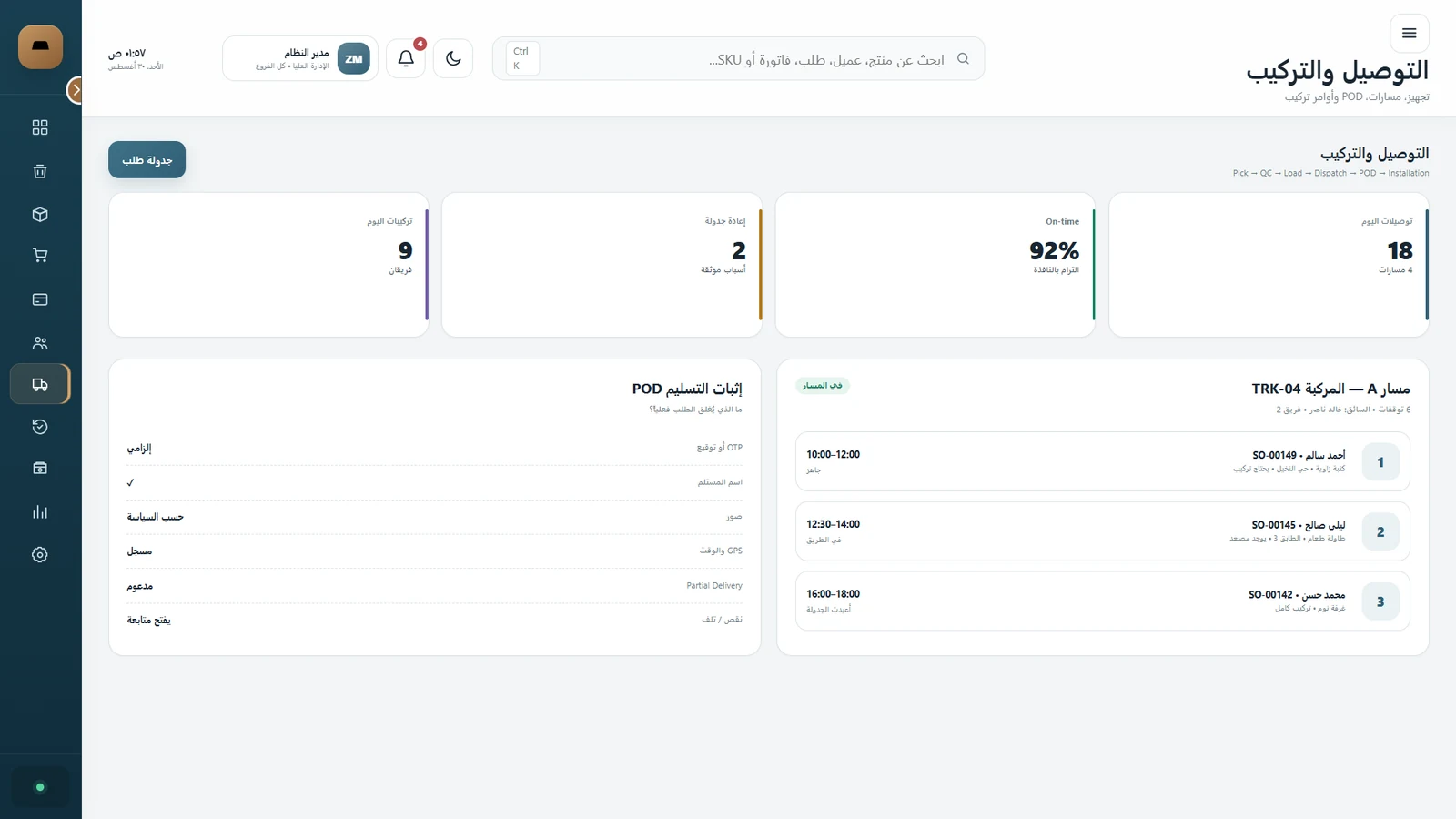The image size is (1456, 819).
Task: Open the notifications bell with badge 4
Action: (x=406, y=58)
